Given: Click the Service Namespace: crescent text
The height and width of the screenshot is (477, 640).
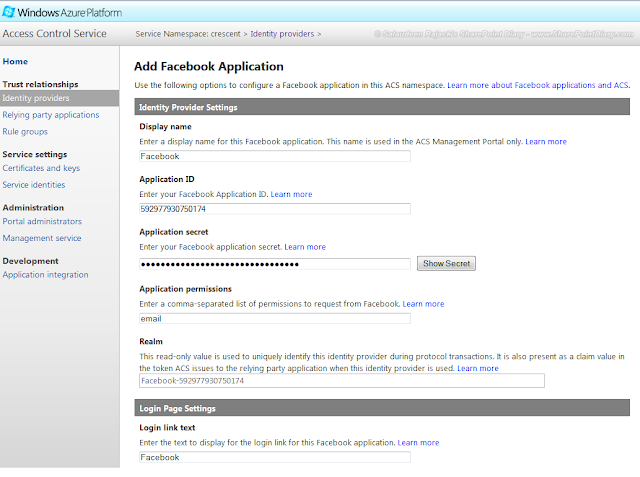Looking at the screenshot, I should (x=188, y=34).
